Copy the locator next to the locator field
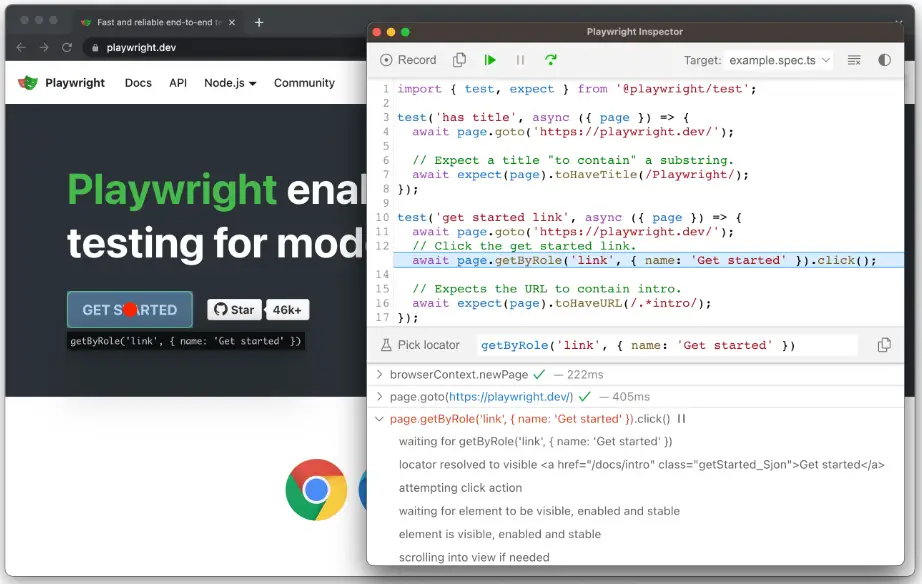This screenshot has height=584, width=922. 884,345
